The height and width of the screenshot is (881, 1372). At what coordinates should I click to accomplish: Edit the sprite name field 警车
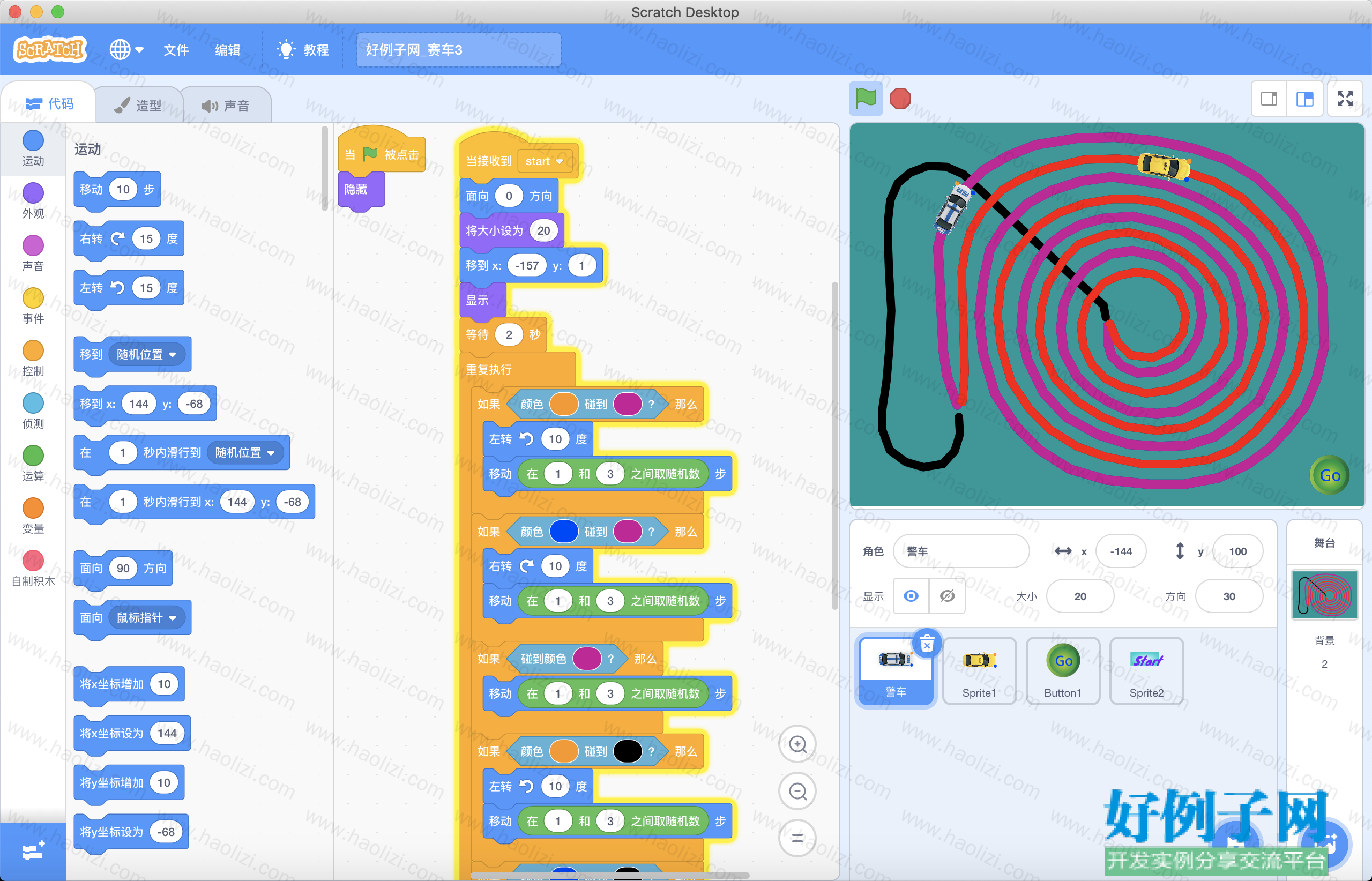(x=961, y=551)
